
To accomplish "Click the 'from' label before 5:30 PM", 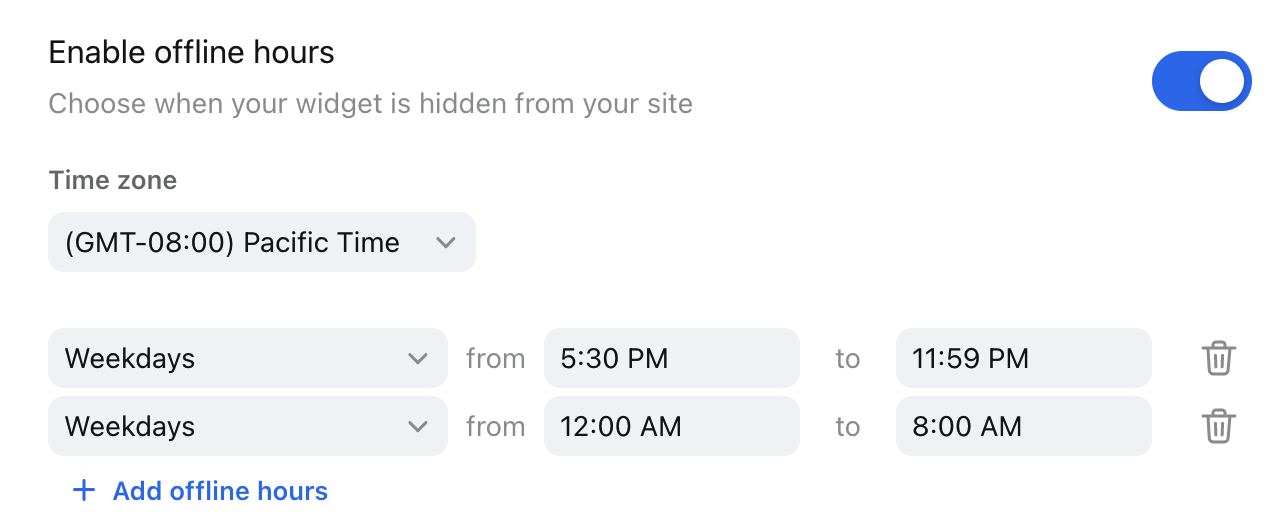I will click(x=496, y=358).
